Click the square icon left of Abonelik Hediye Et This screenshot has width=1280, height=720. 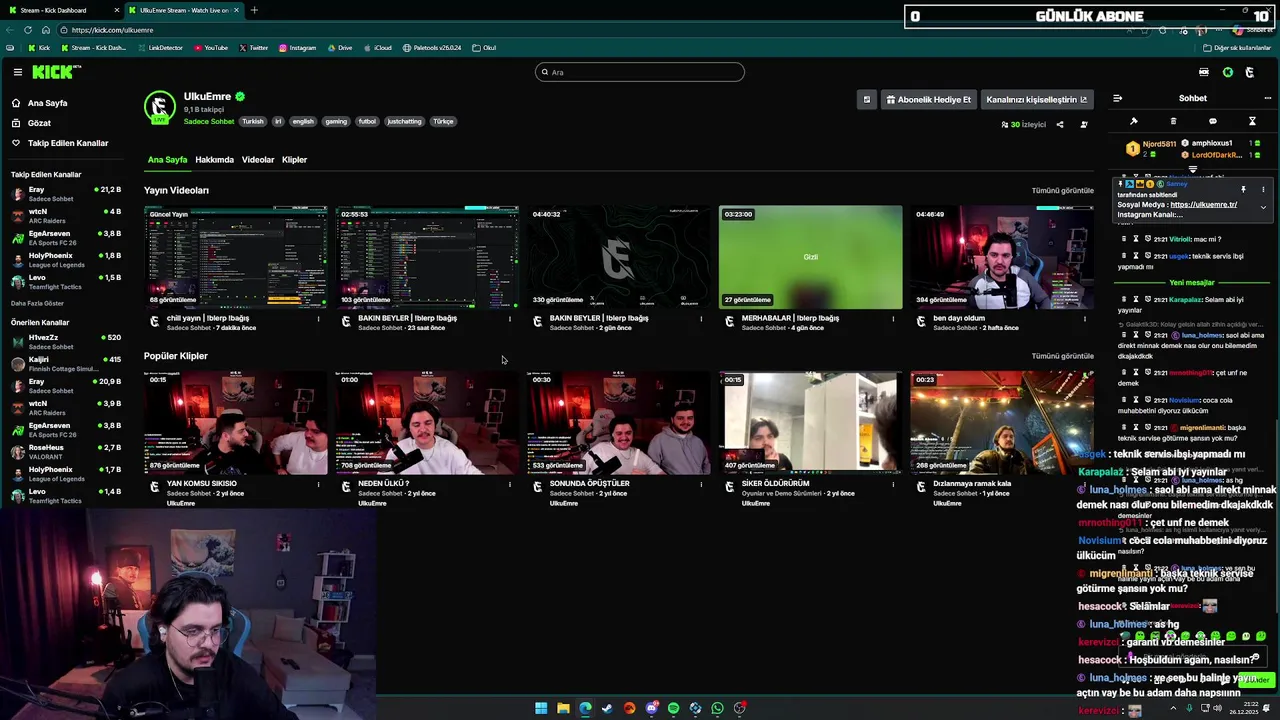pos(867,99)
